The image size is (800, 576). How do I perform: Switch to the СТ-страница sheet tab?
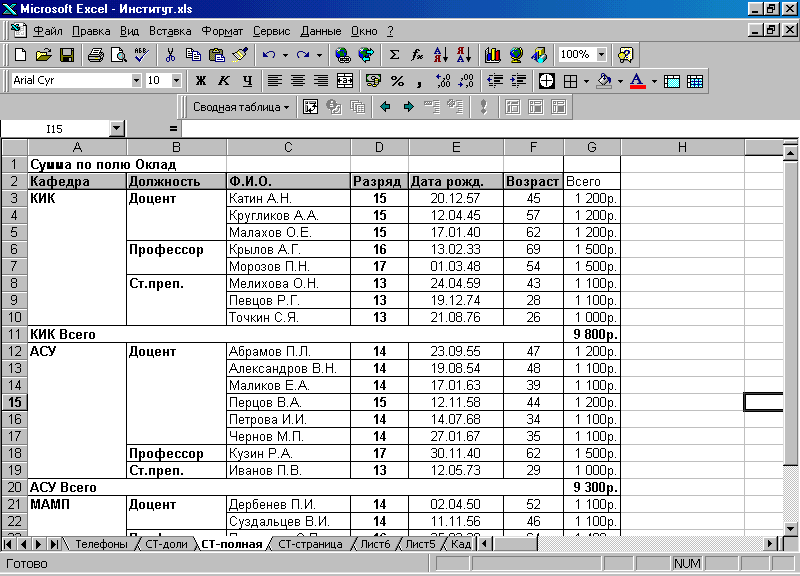[310, 544]
